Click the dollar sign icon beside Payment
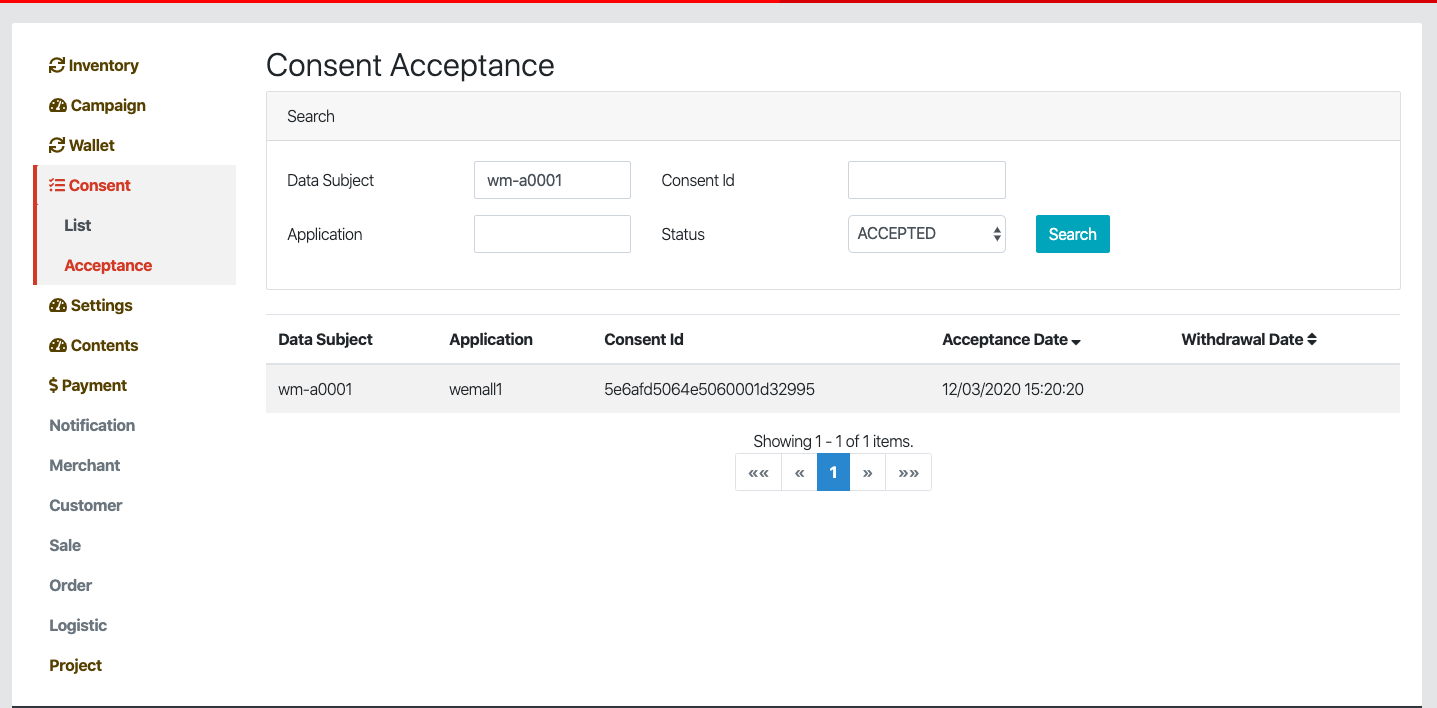This screenshot has height=708, width=1437. point(53,386)
